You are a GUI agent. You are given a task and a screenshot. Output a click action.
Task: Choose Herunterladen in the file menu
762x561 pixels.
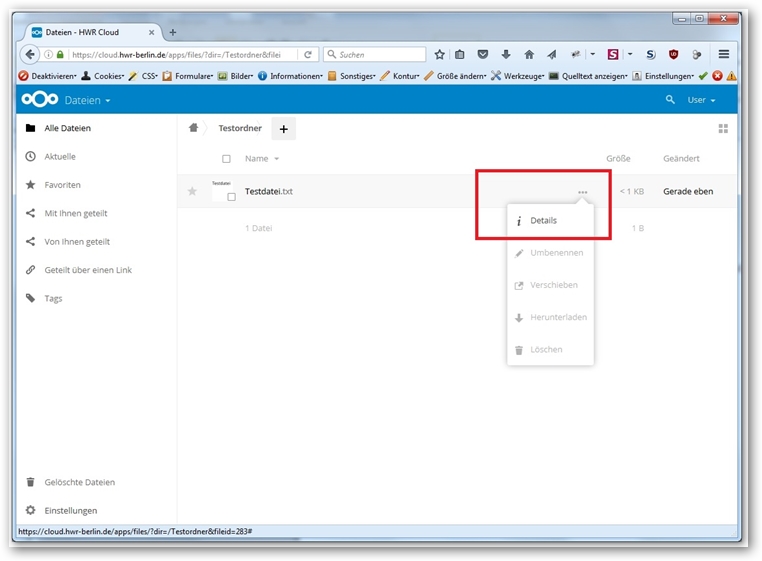pyautogui.click(x=550, y=317)
